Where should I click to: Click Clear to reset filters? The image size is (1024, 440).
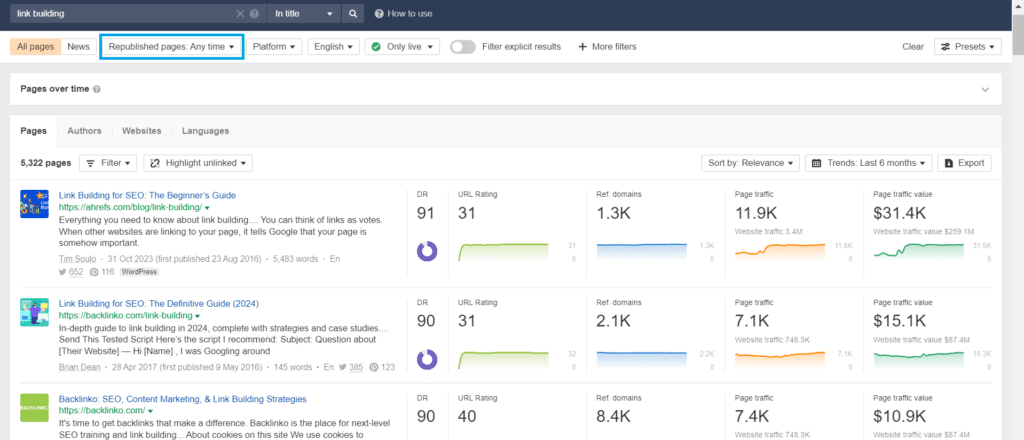tap(913, 47)
